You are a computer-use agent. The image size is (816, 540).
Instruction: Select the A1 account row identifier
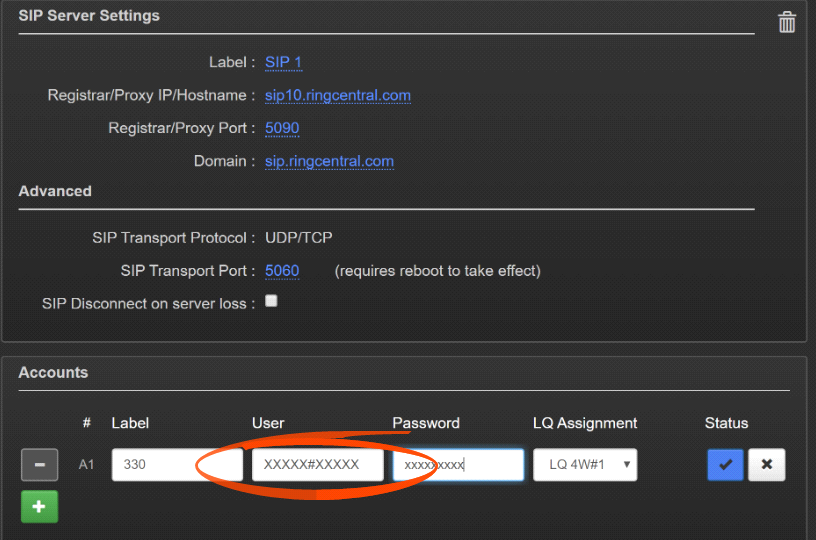tap(87, 464)
